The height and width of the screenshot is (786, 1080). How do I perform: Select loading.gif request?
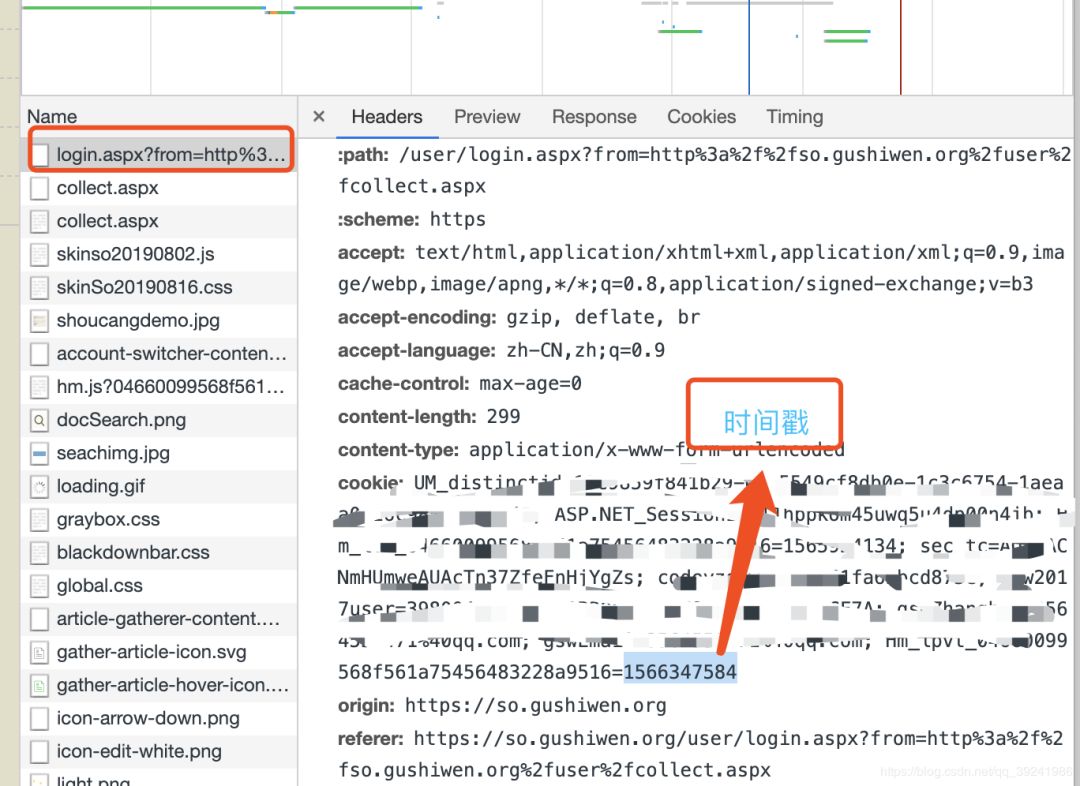[160, 486]
